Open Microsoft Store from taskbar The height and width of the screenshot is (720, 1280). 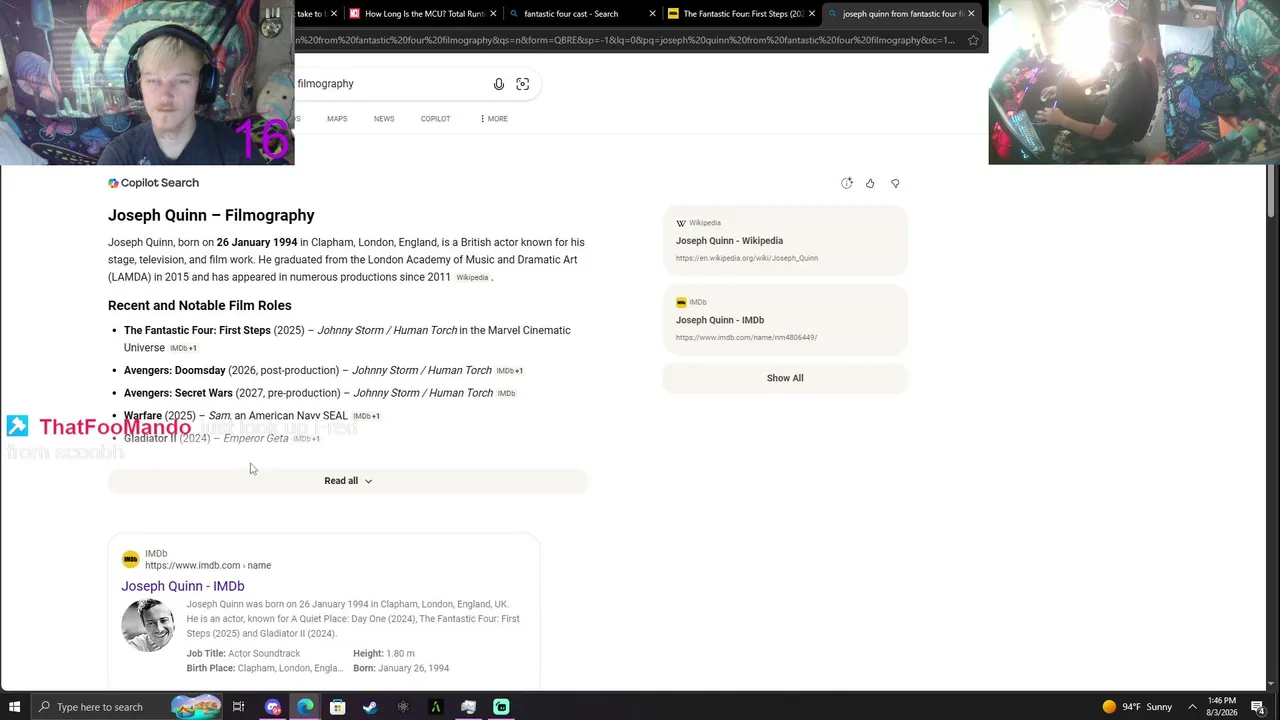pos(338,707)
